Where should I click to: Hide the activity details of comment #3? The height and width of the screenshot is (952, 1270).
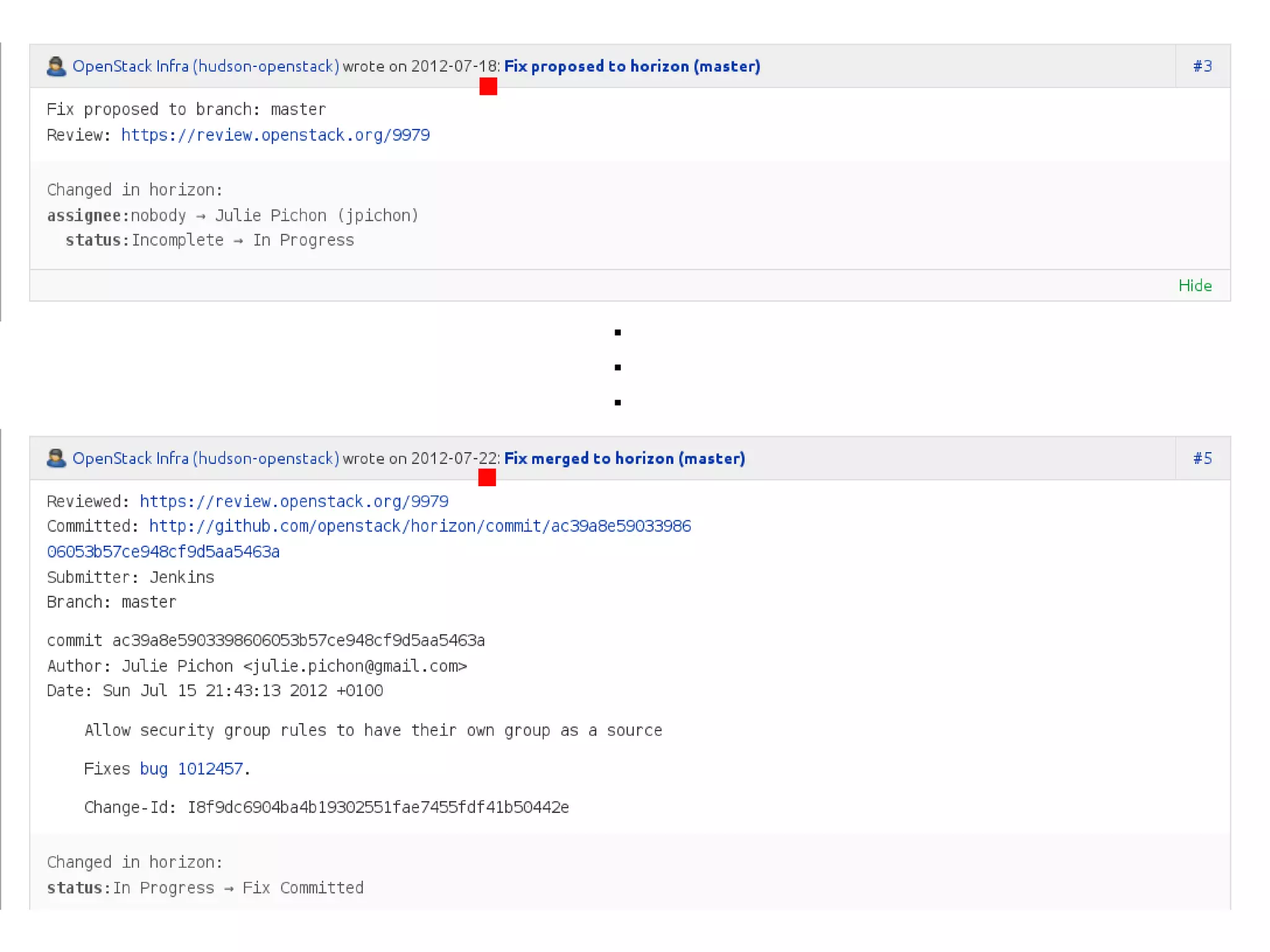point(1194,285)
